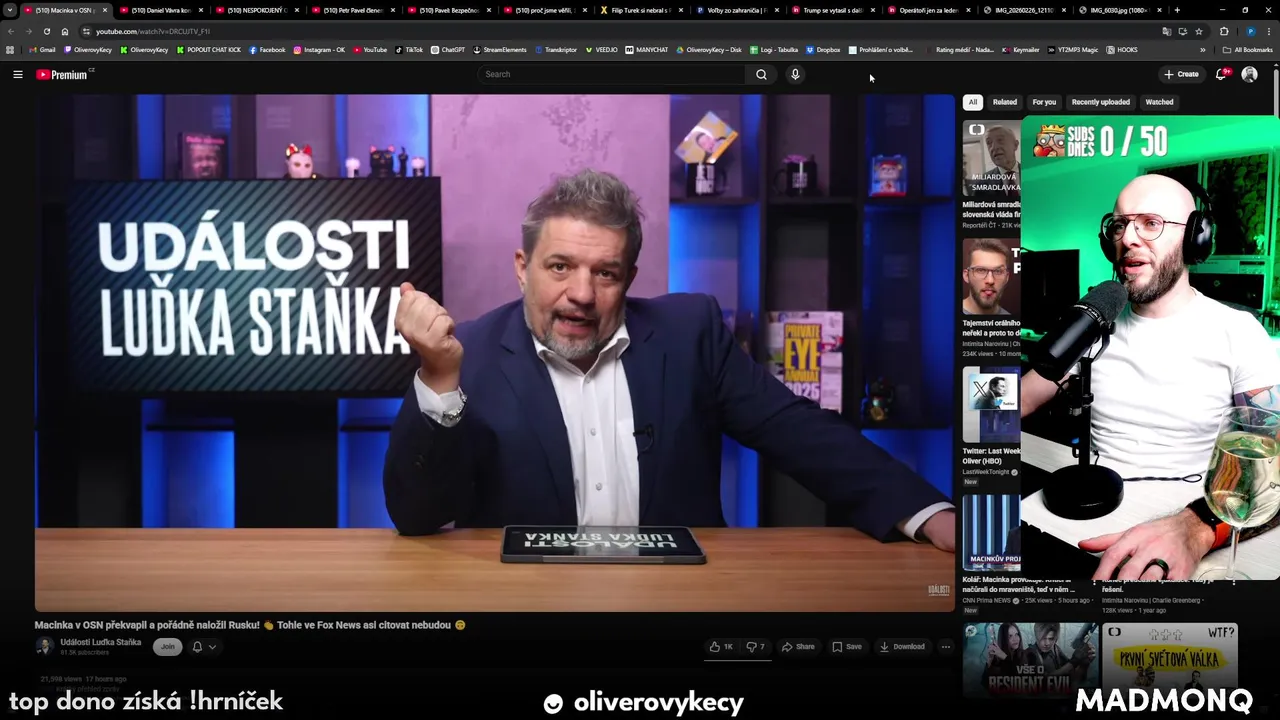This screenshot has width=1280, height=720.
Task: Open the POPOUT CHAT KICK bookmark
Action: click(209, 49)
